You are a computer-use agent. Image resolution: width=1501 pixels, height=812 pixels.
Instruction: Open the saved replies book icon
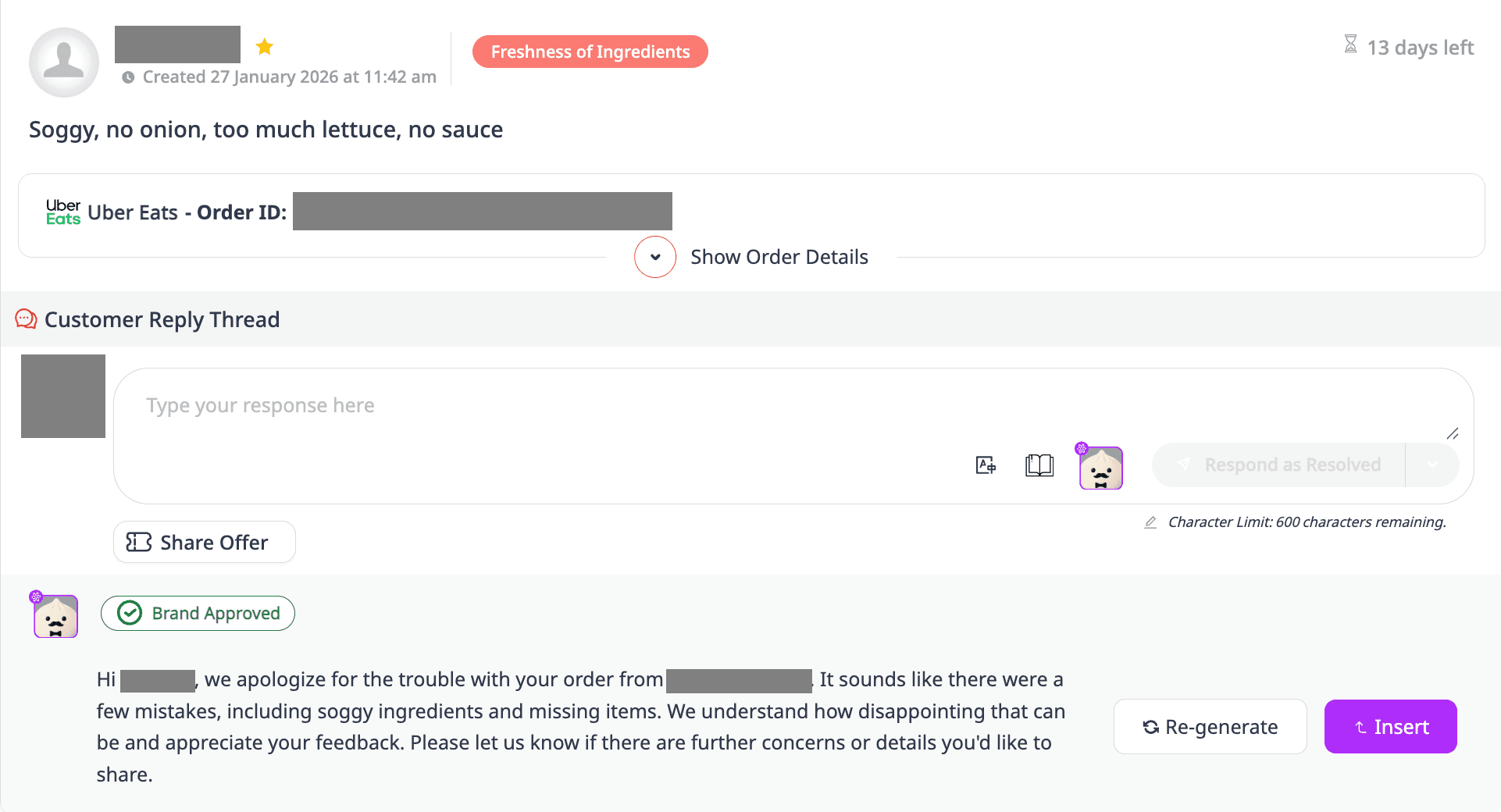(1038, 465)
